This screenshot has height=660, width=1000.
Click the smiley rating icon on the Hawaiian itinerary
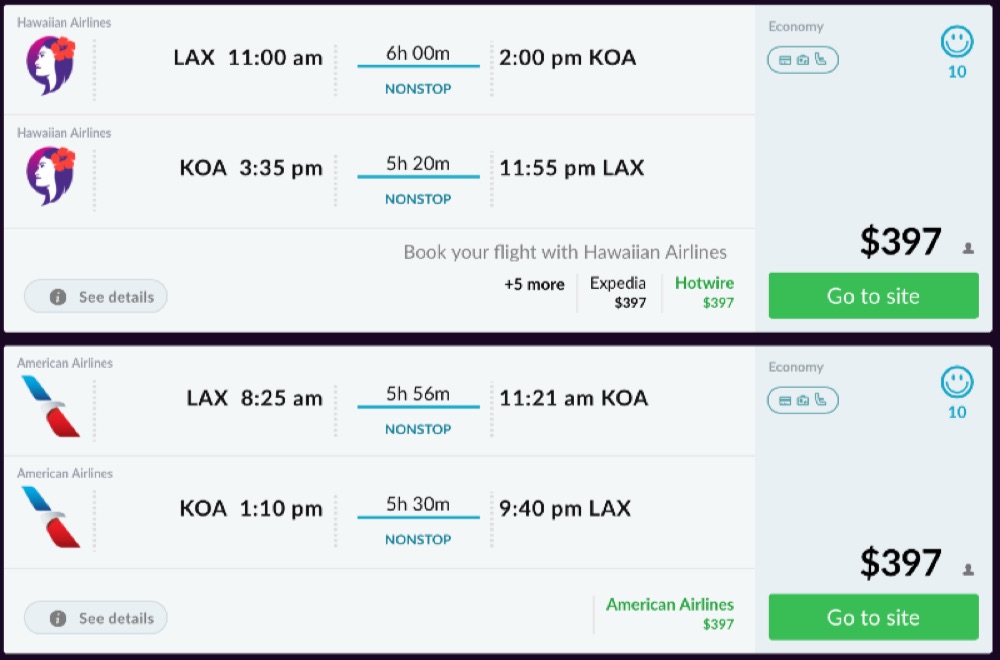click(957, 42)
